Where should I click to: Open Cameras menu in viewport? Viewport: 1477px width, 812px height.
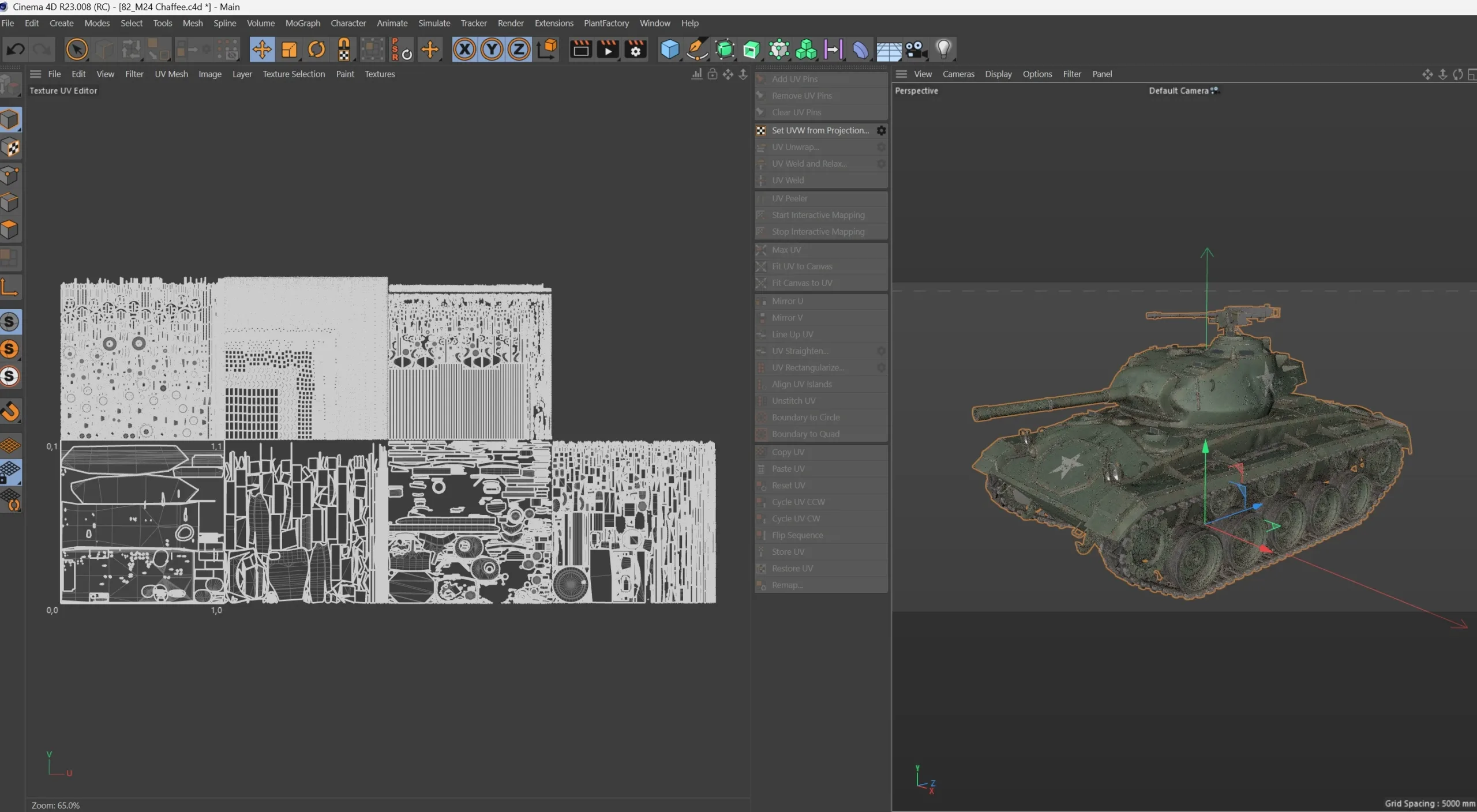958,74
